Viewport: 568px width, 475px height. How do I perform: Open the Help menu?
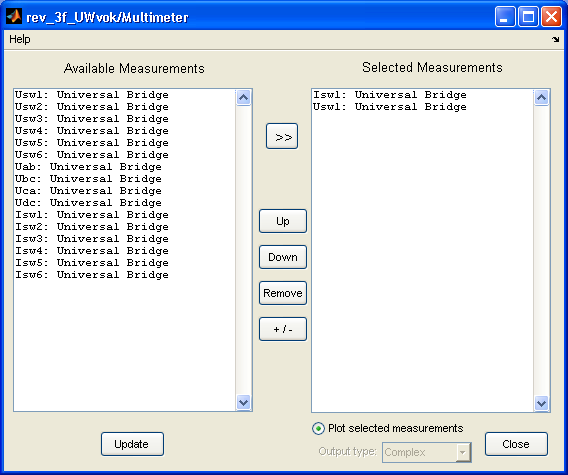tap(20, 39)
